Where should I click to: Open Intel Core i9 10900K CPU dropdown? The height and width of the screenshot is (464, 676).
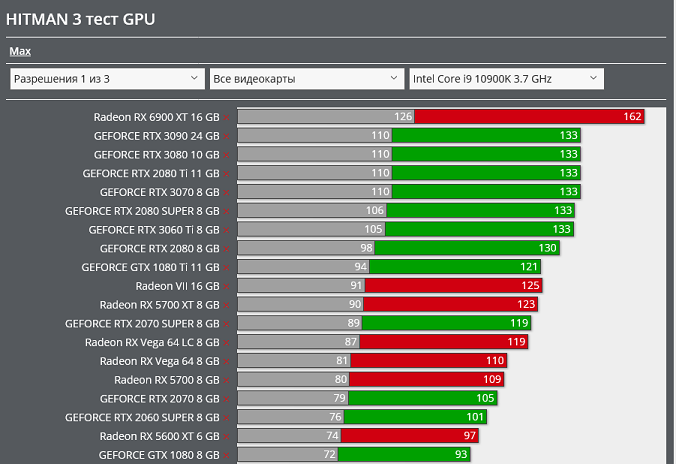click(507, 79)
